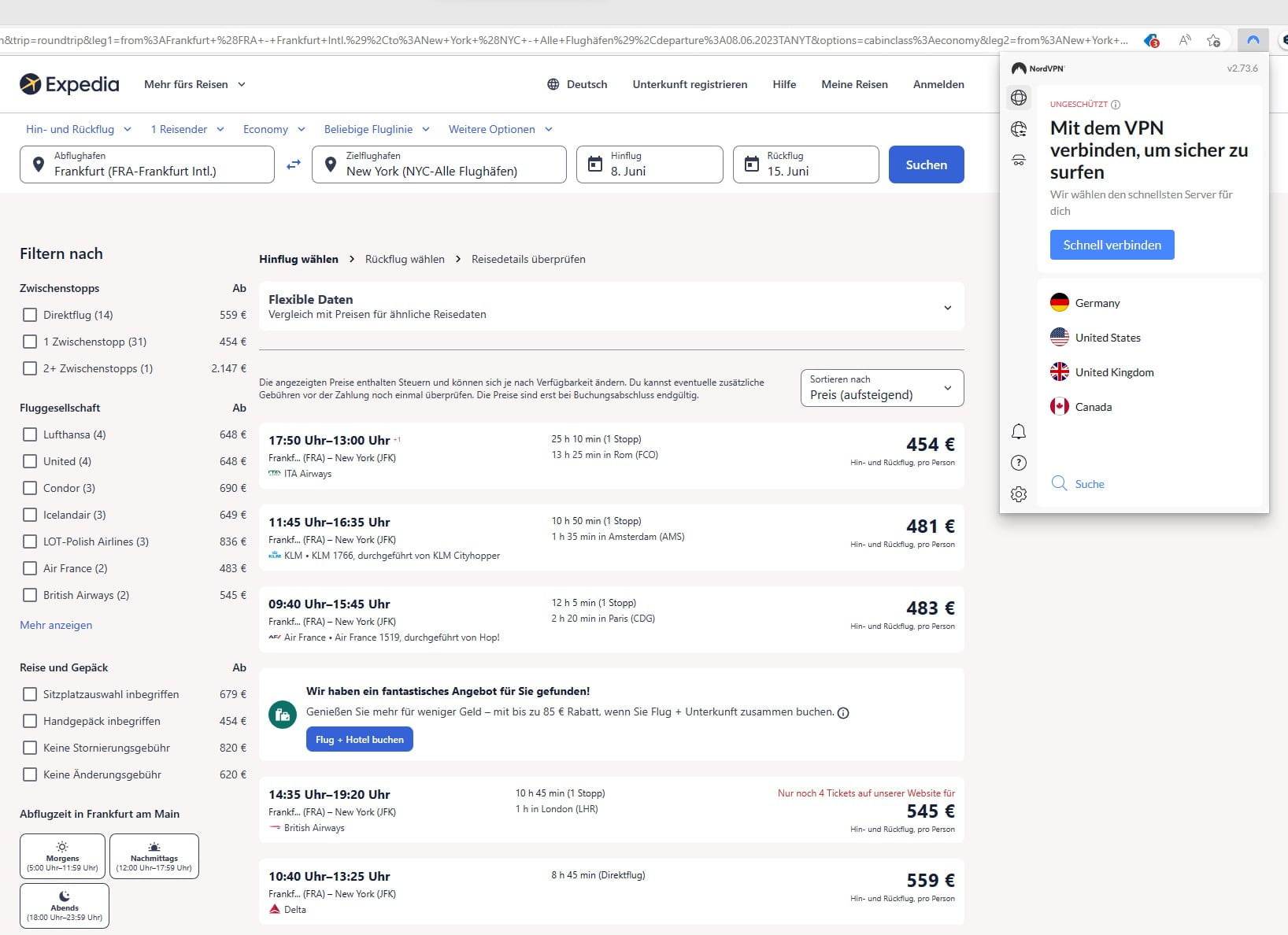Image resolution: width=1288 pixels, height=935 pixels.
Task: Click the Abflughafen Frankfurt input field
Action: [147, 164]
